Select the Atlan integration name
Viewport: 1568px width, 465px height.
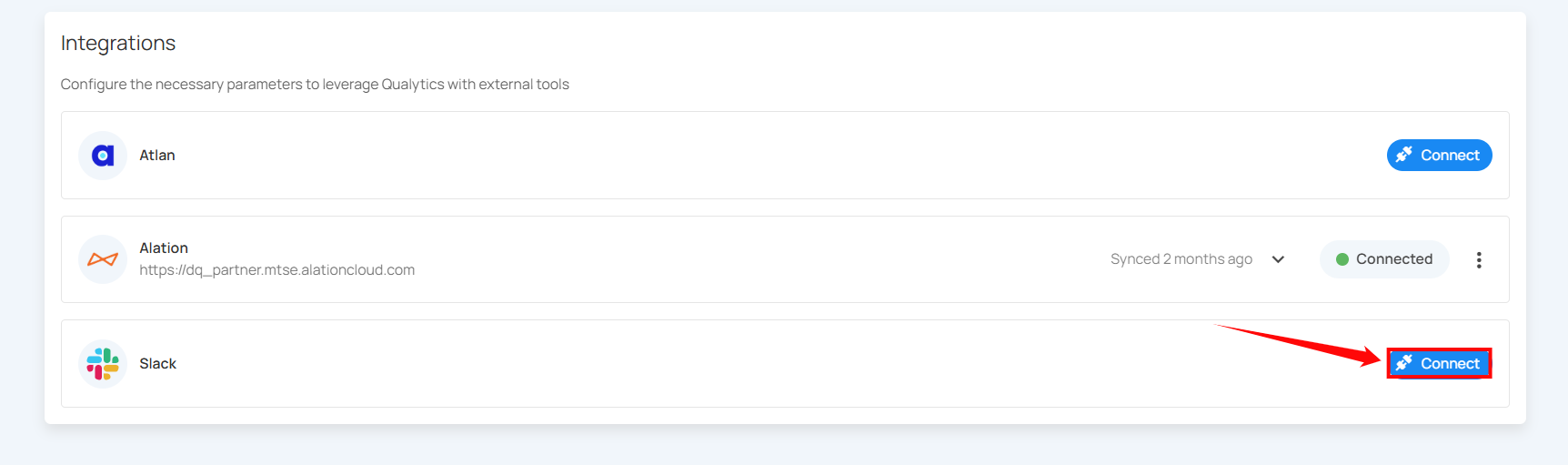157,156
